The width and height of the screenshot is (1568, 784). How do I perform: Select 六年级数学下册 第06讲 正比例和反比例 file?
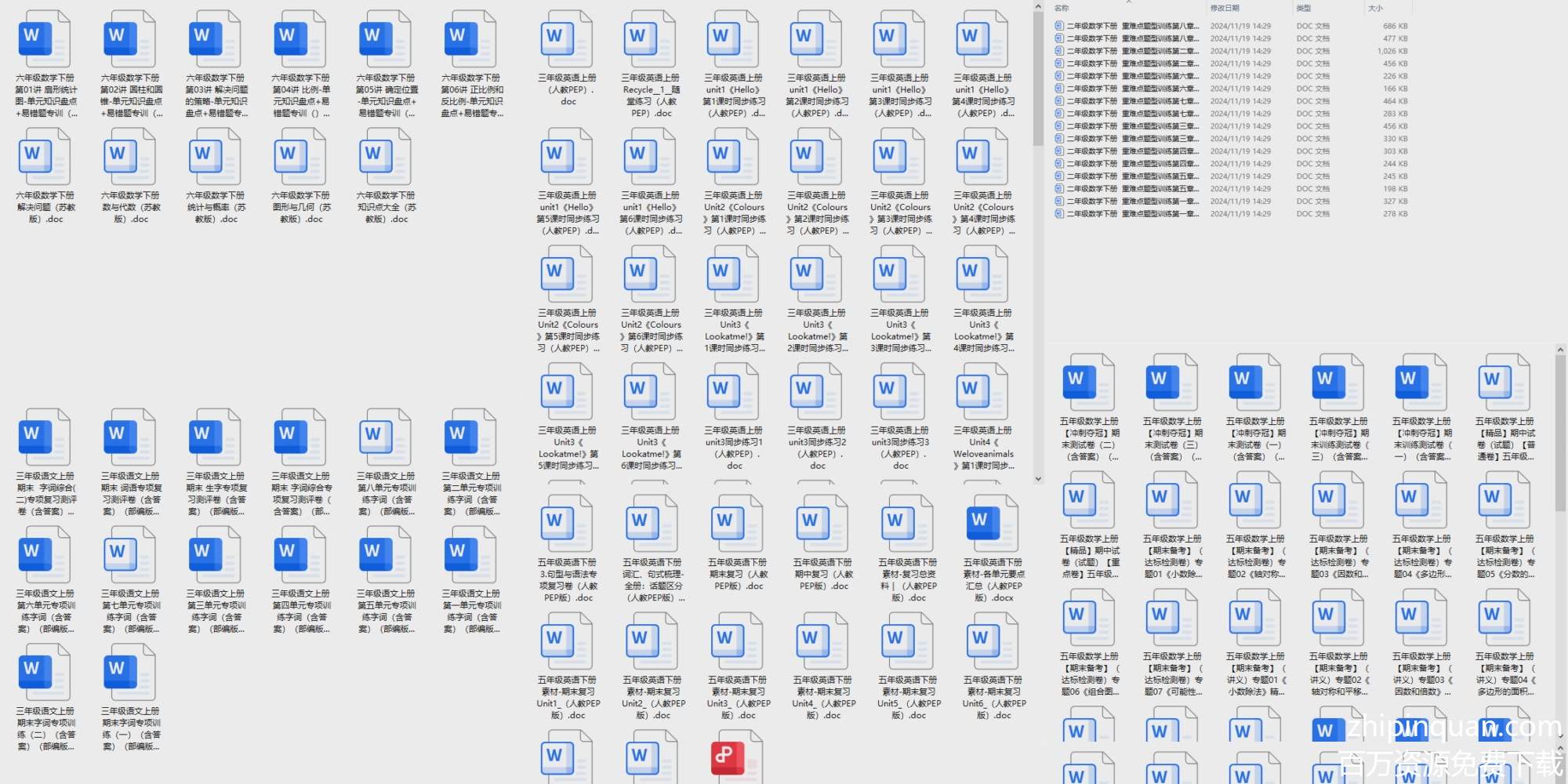click(x=471, y=64)
